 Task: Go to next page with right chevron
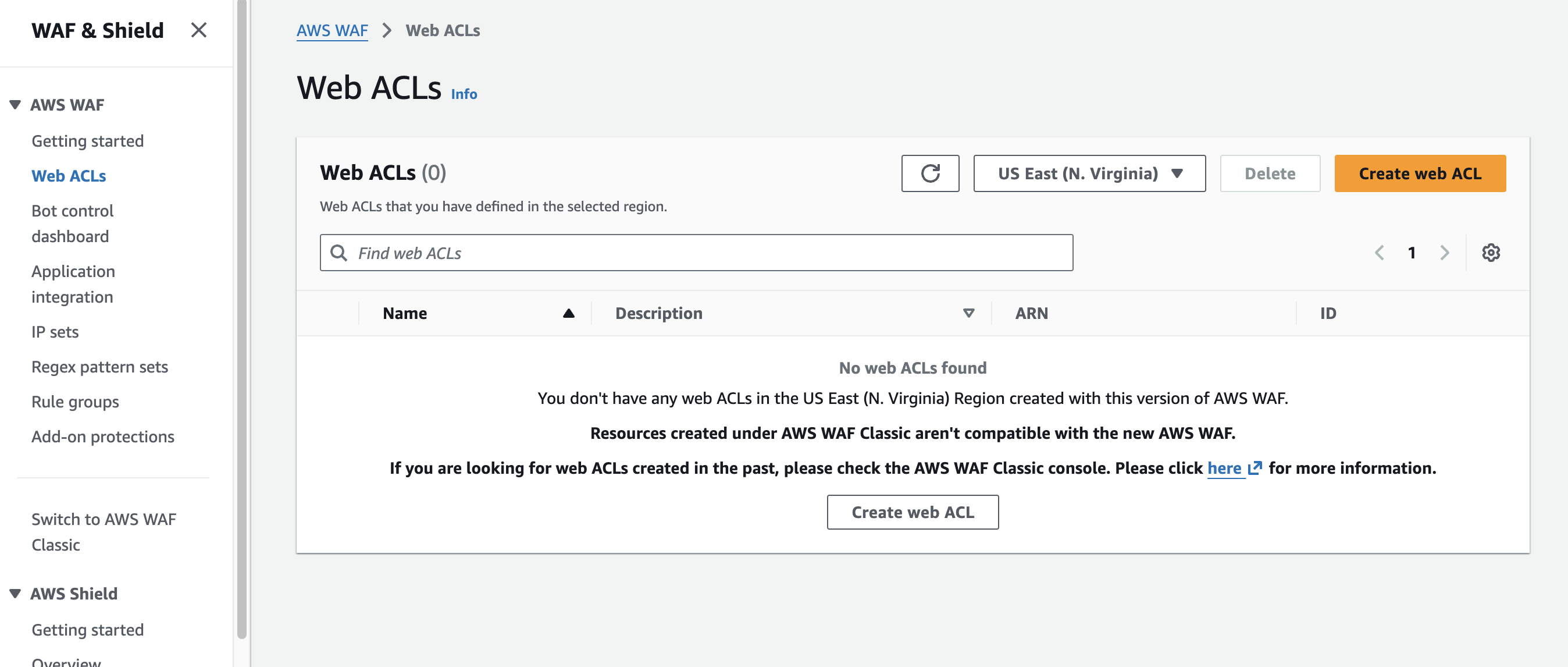1445,252
